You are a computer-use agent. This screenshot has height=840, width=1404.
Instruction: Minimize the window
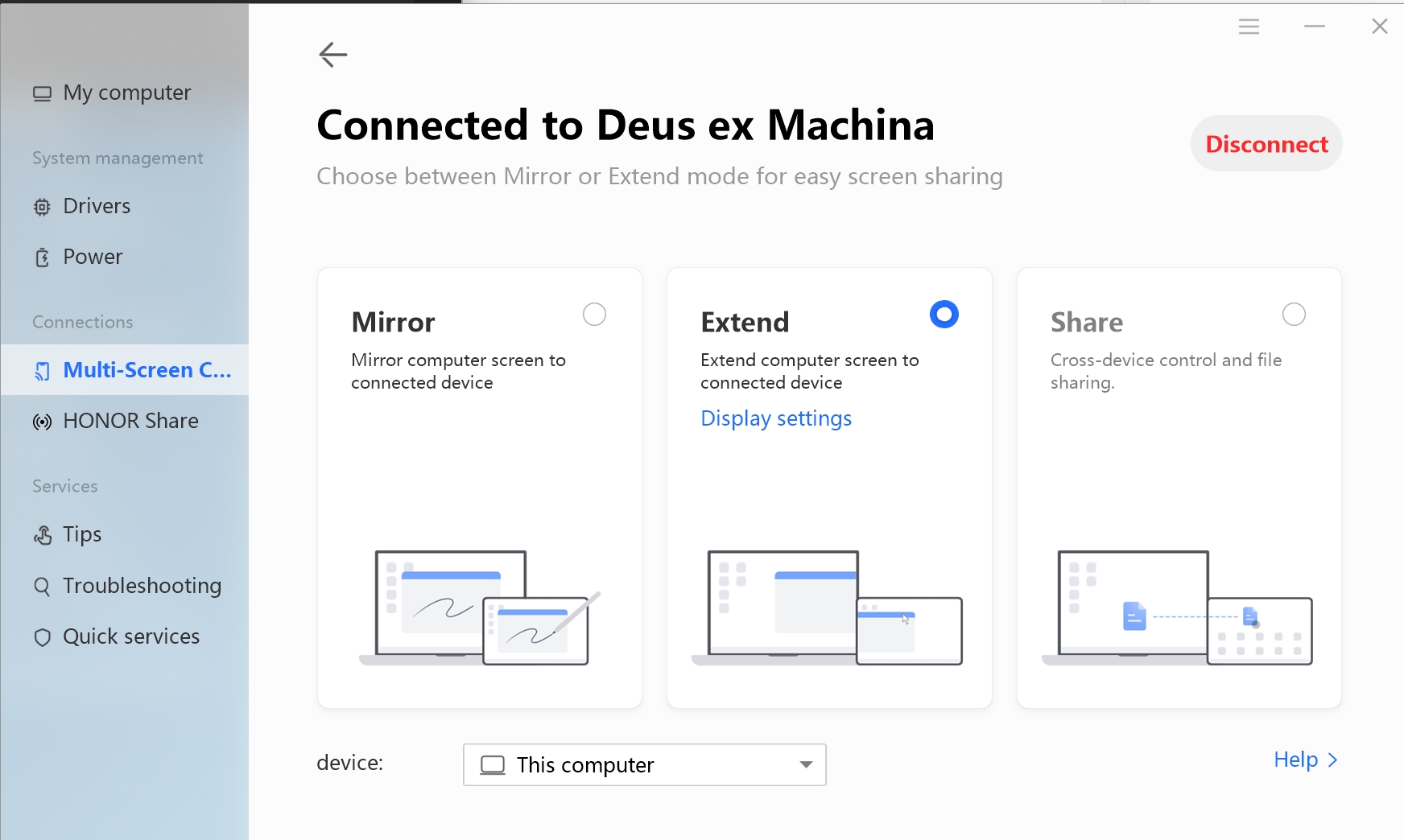[1315, 27]
